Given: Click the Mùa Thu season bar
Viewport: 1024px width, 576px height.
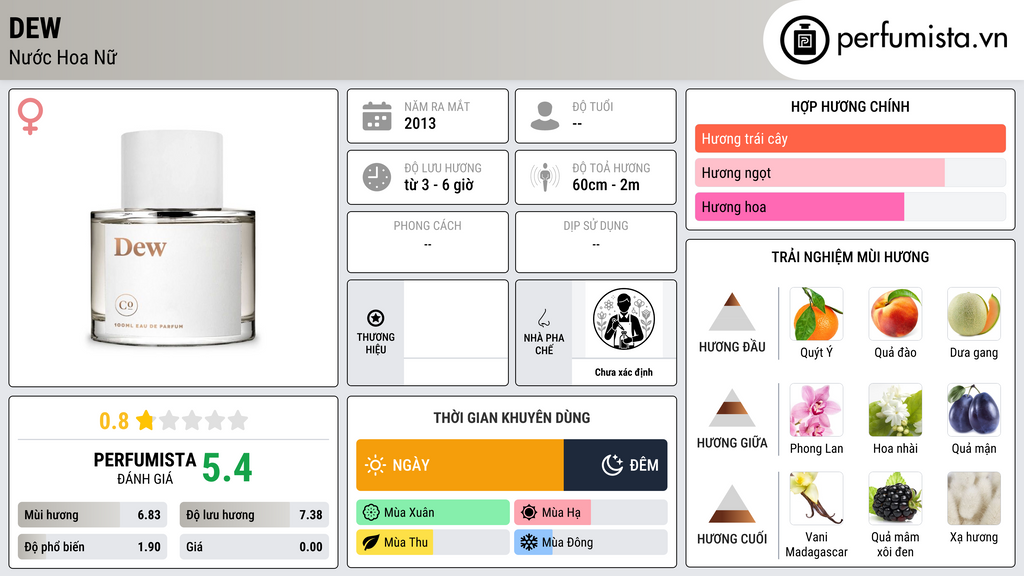Looking at the screenshot, I should 433,542.
